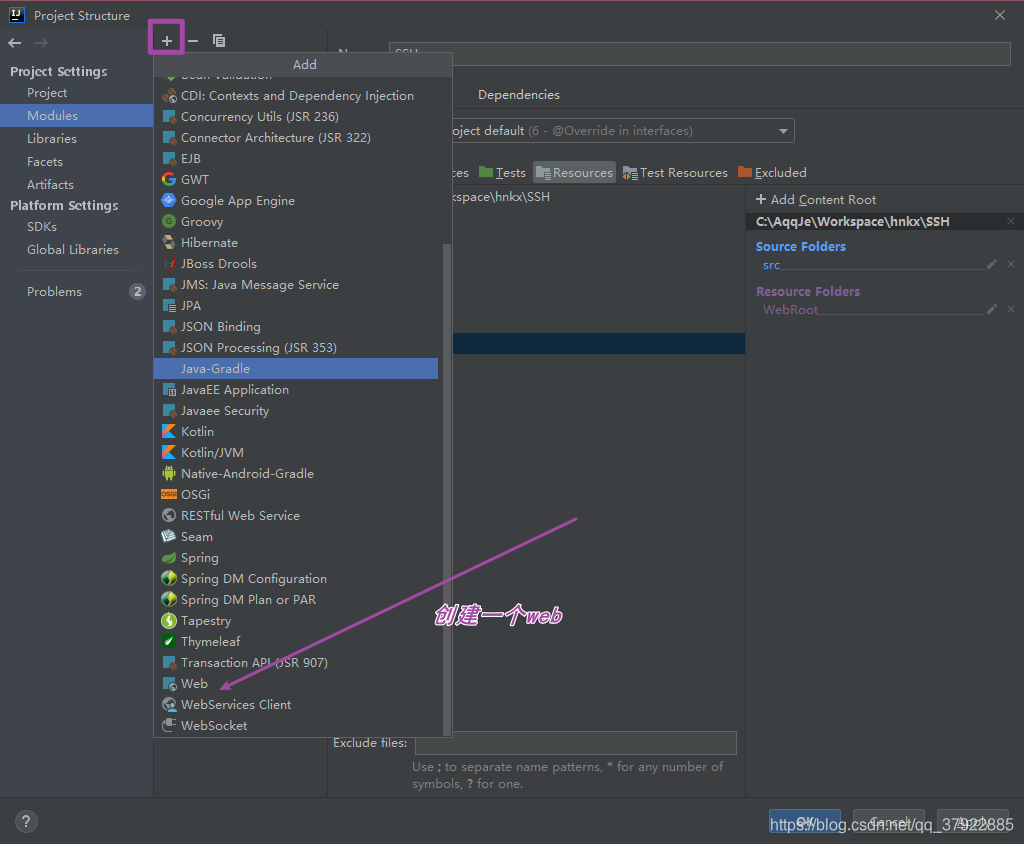Select WebSocket entry

point(296,726)
